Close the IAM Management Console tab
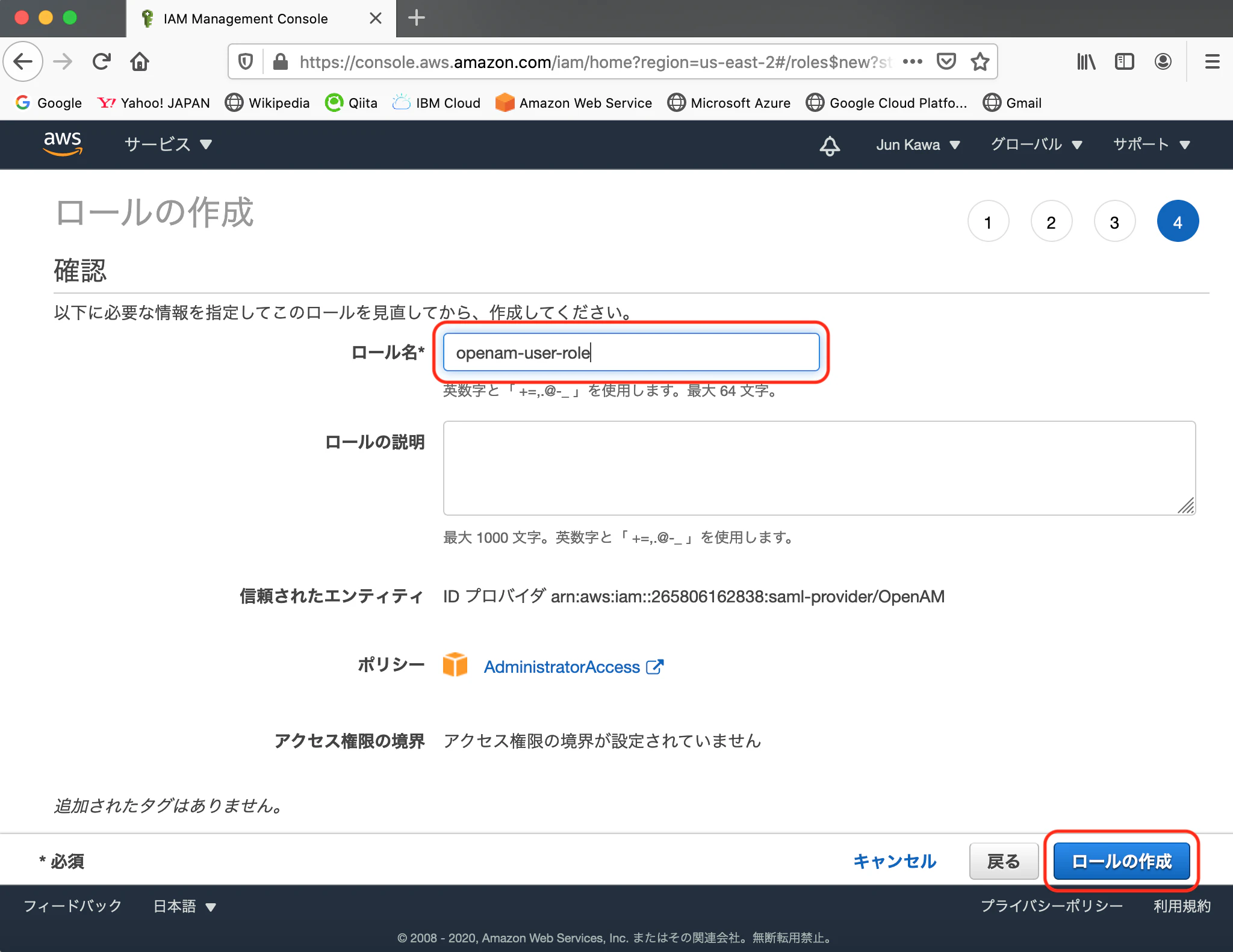Image resolution: width=1233 pixels, height=952 pixels. click(x=376, y=18)
